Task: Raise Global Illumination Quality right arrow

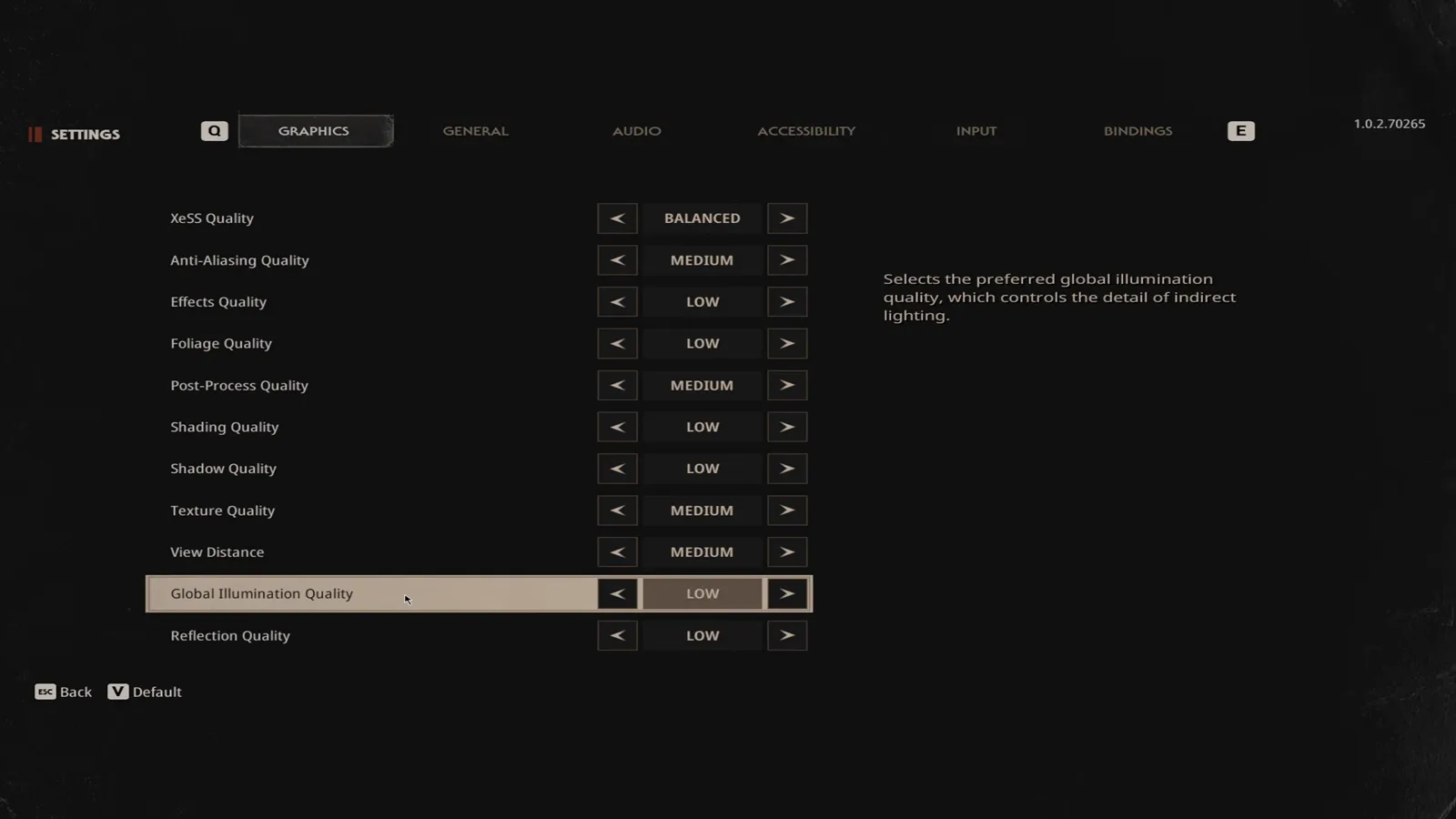Action: 787,594
